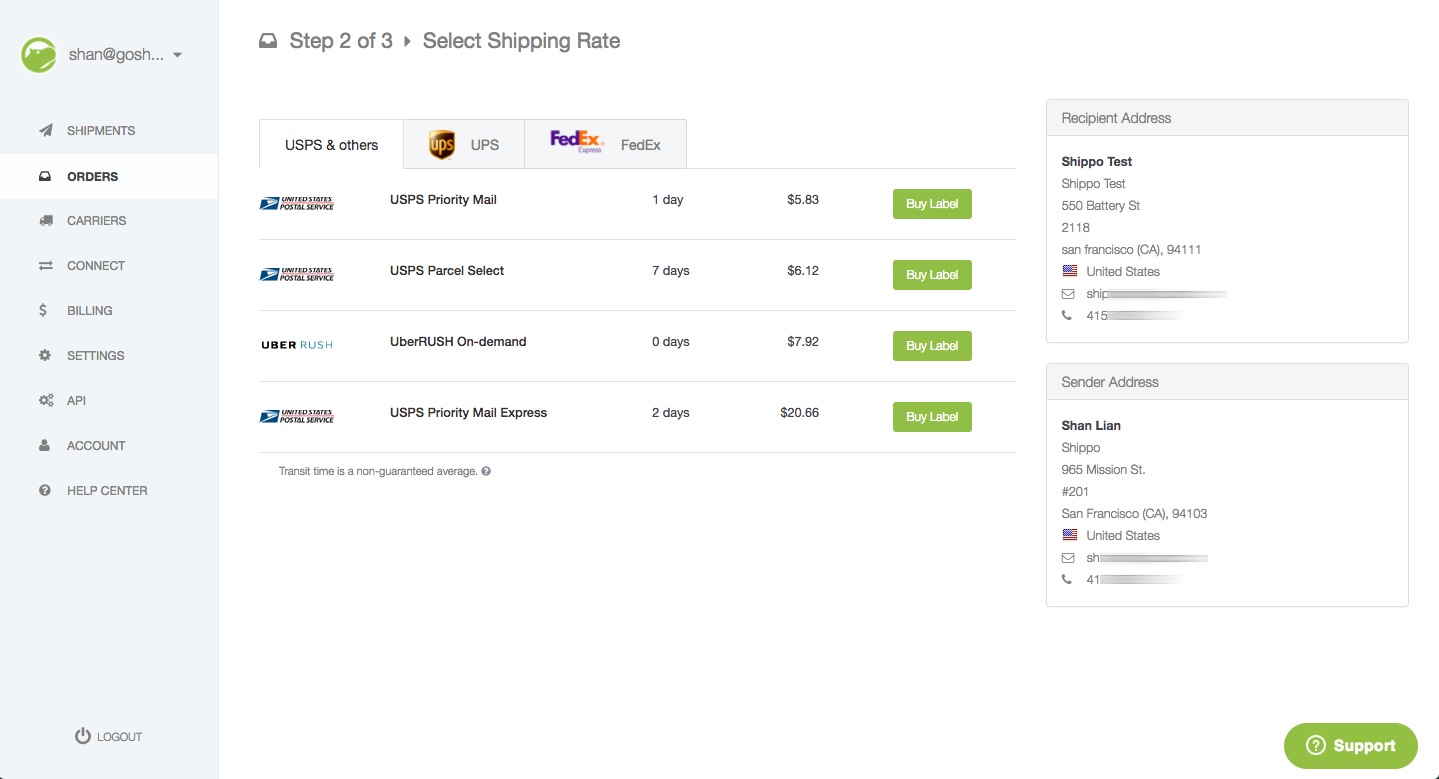Click the UPS shield logo
The image size is (1439, 779).
pyautogui.click(x=442, y=145)
